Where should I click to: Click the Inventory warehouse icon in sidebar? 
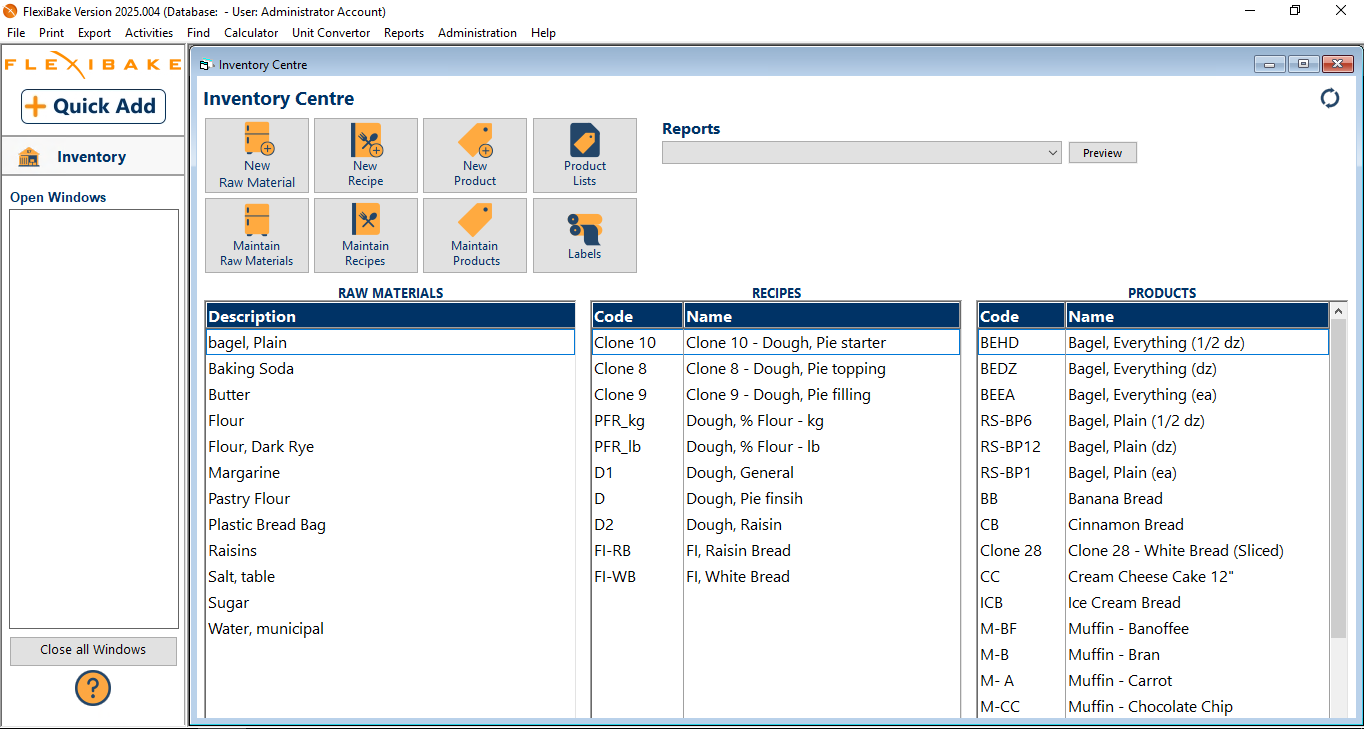(29, 157)
